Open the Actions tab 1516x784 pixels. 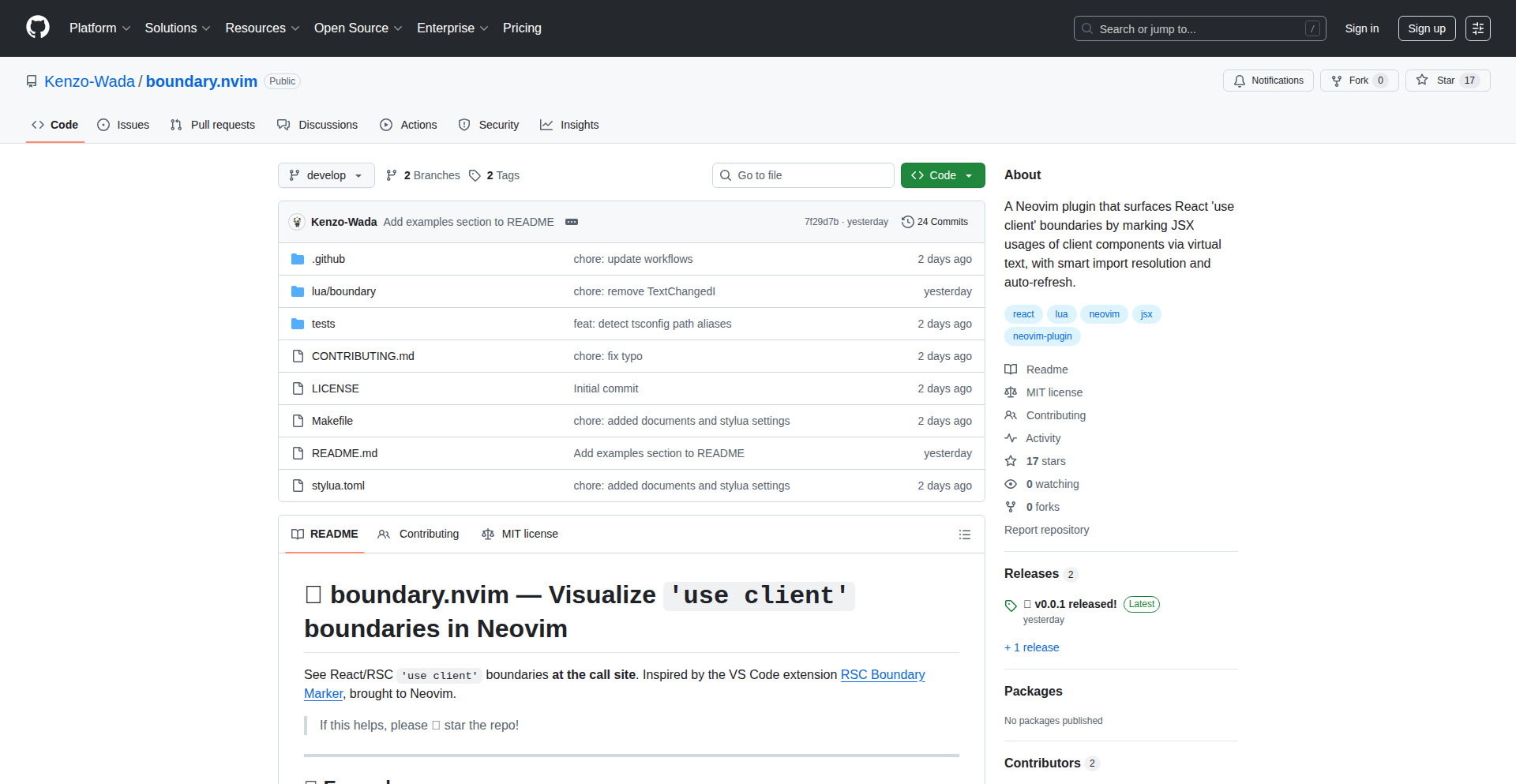coord(408,125)
